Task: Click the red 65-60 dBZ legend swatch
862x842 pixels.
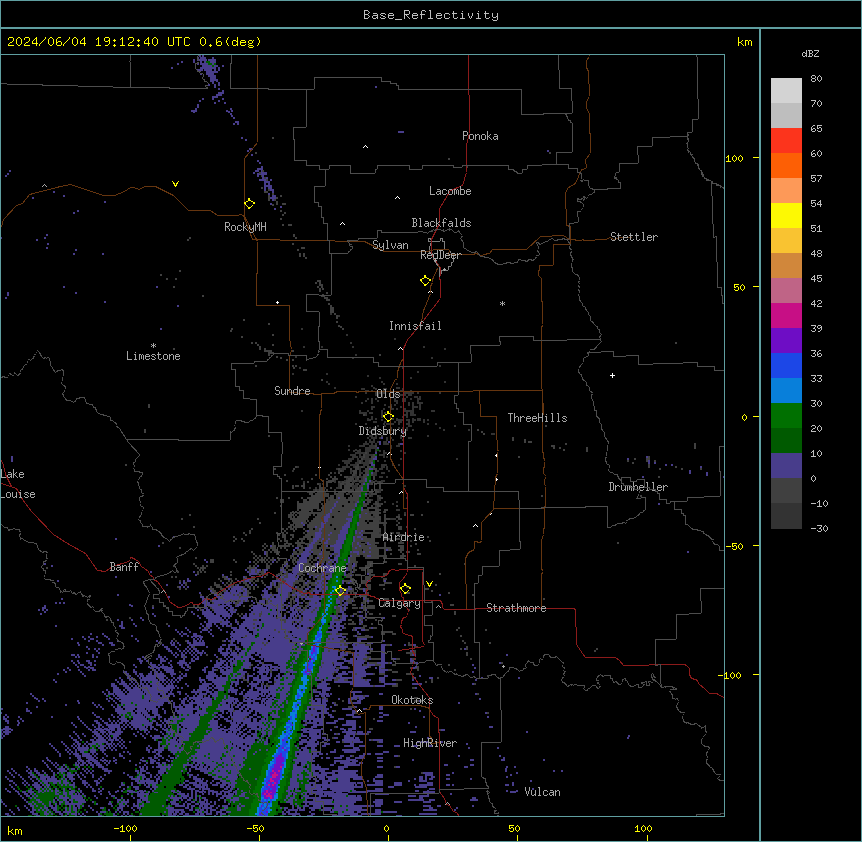Action: tap(786, 140)
